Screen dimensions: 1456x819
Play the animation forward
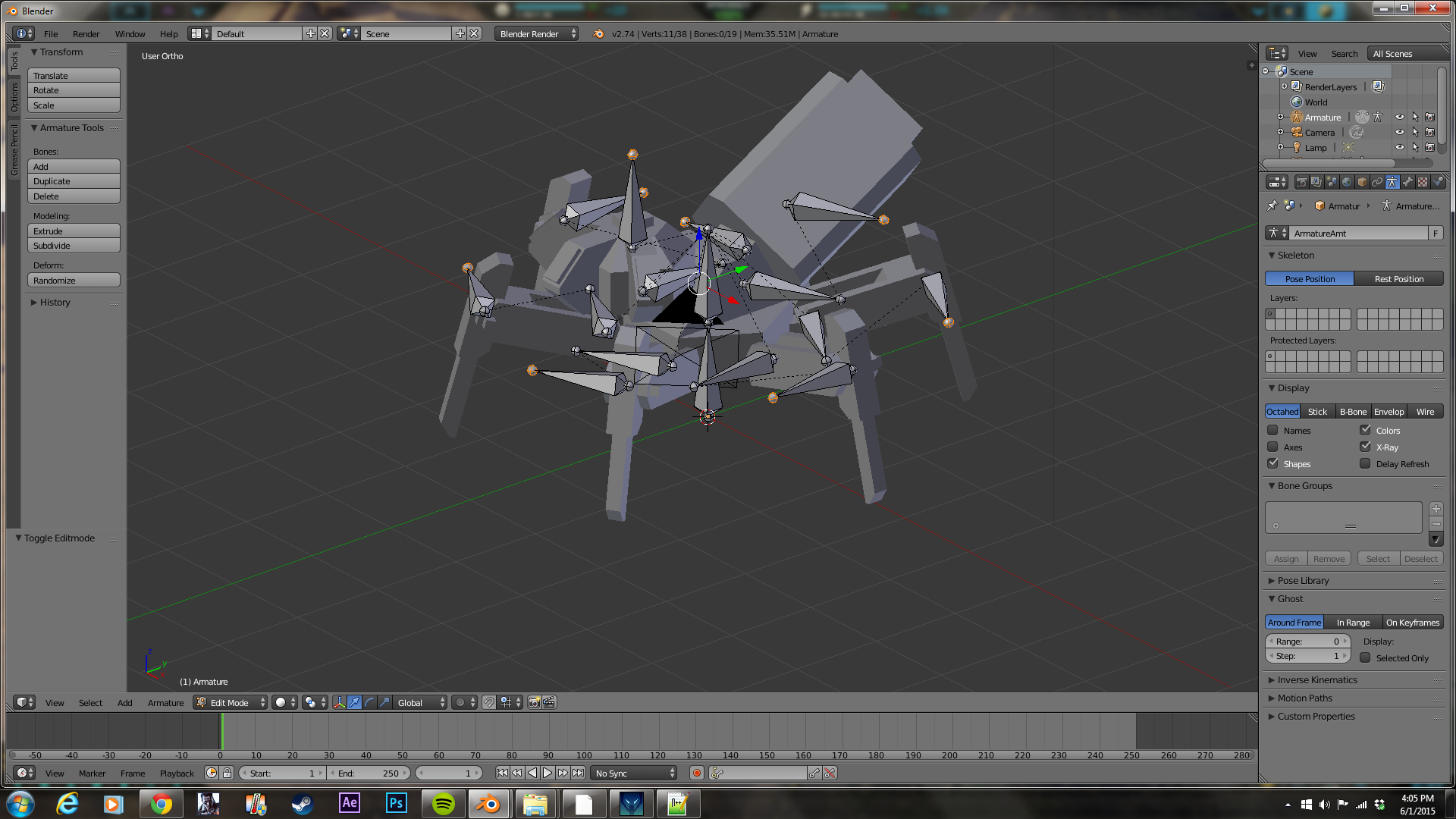point(548,773)
